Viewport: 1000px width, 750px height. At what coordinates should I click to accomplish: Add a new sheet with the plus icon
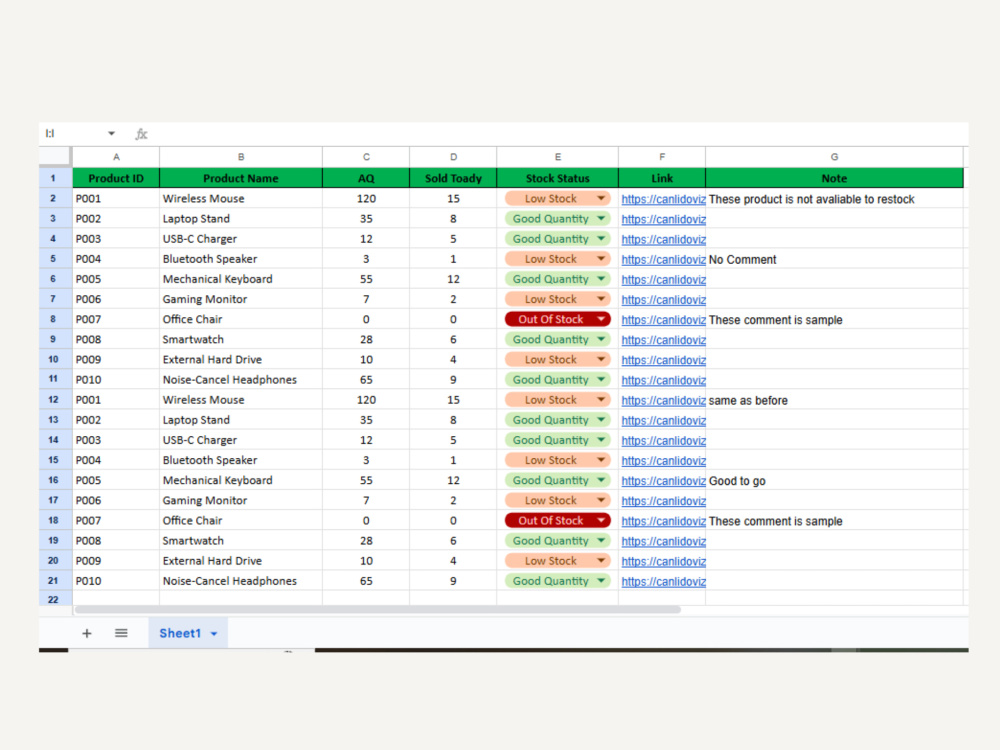pos(87,633)
